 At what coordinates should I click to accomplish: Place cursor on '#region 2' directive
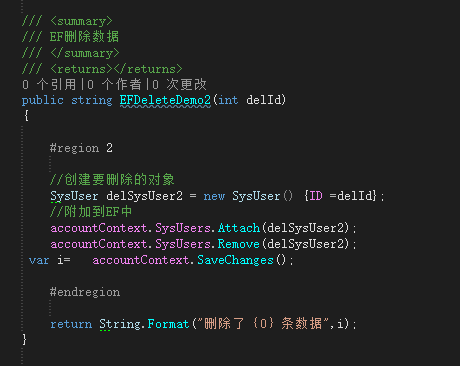[x=81, y=148]
